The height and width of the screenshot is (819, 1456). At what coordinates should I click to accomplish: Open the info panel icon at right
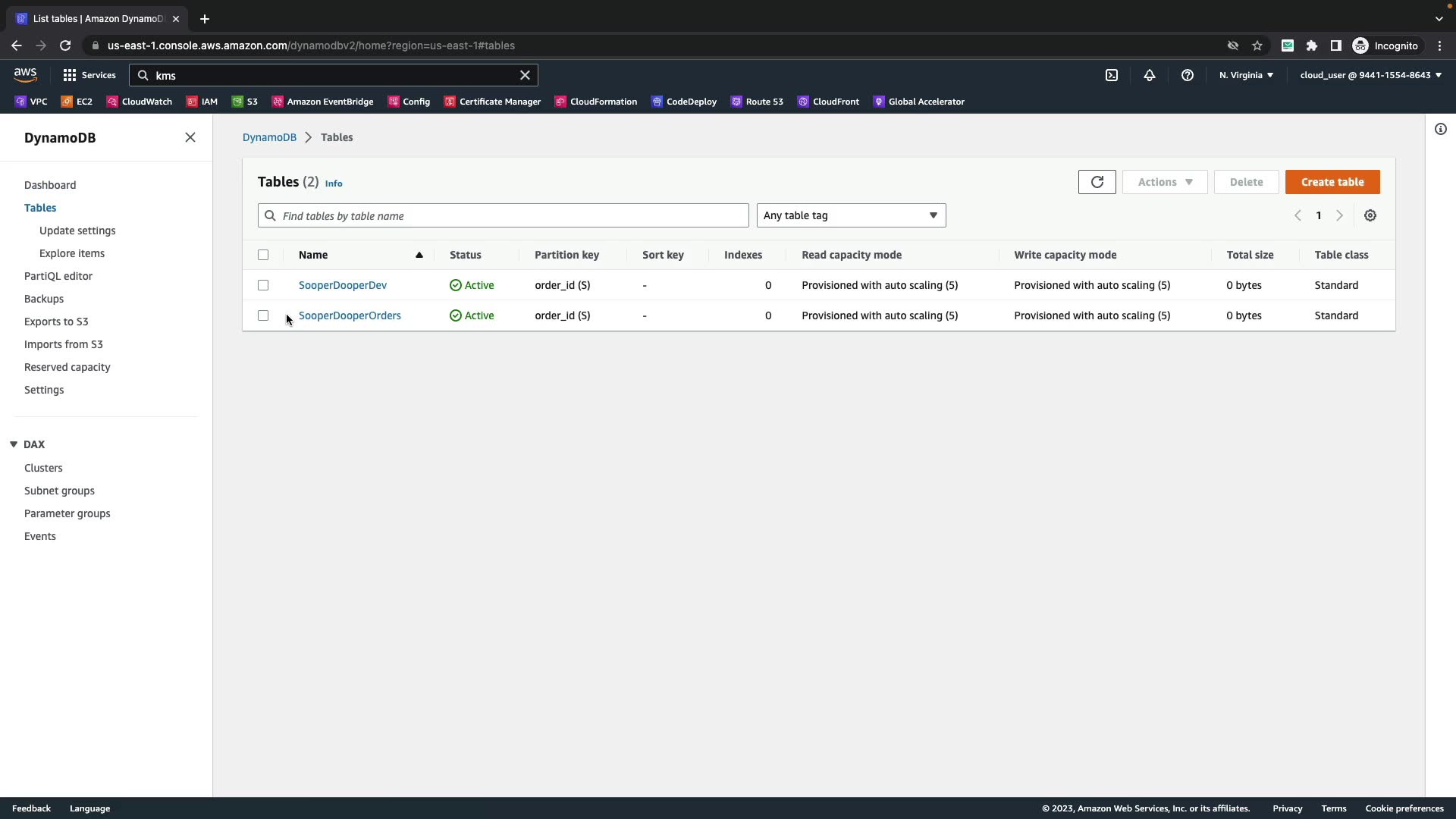coord(1440,129)
